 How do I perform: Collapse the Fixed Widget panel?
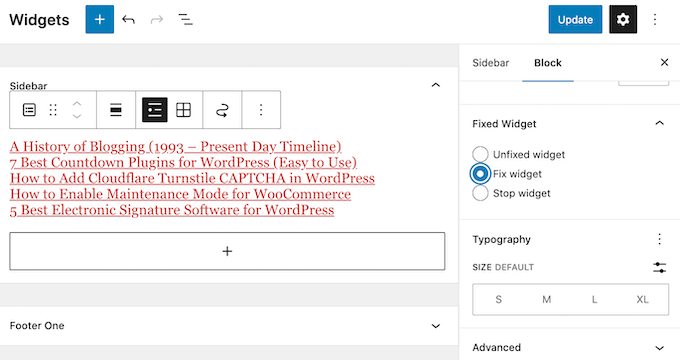[660, 124]
